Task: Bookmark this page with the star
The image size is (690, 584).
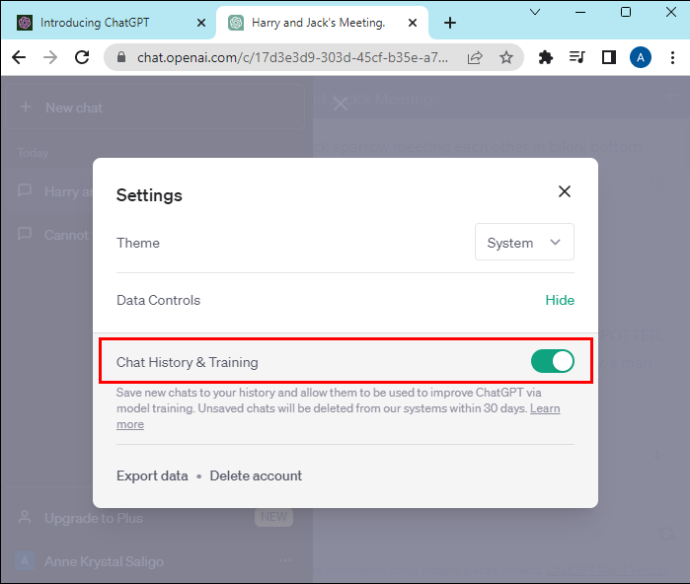Action: pos(506,57)
